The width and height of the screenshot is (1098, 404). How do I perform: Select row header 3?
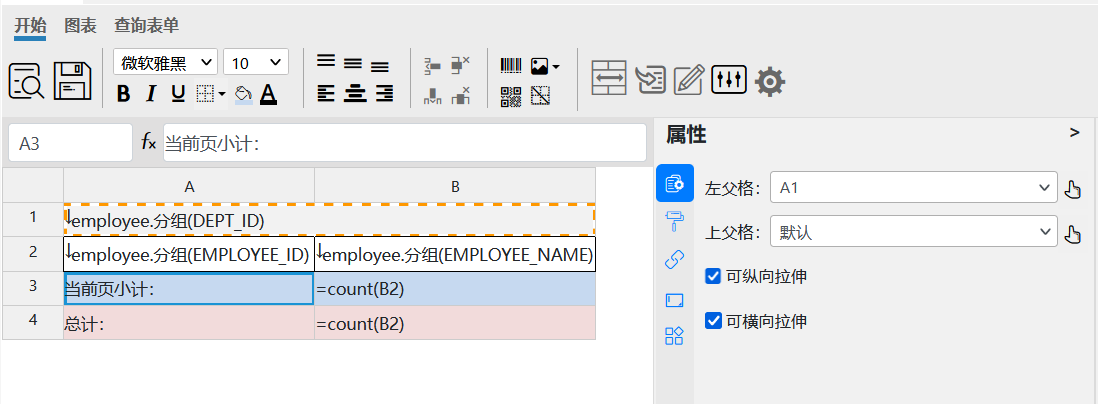[33, 288]
